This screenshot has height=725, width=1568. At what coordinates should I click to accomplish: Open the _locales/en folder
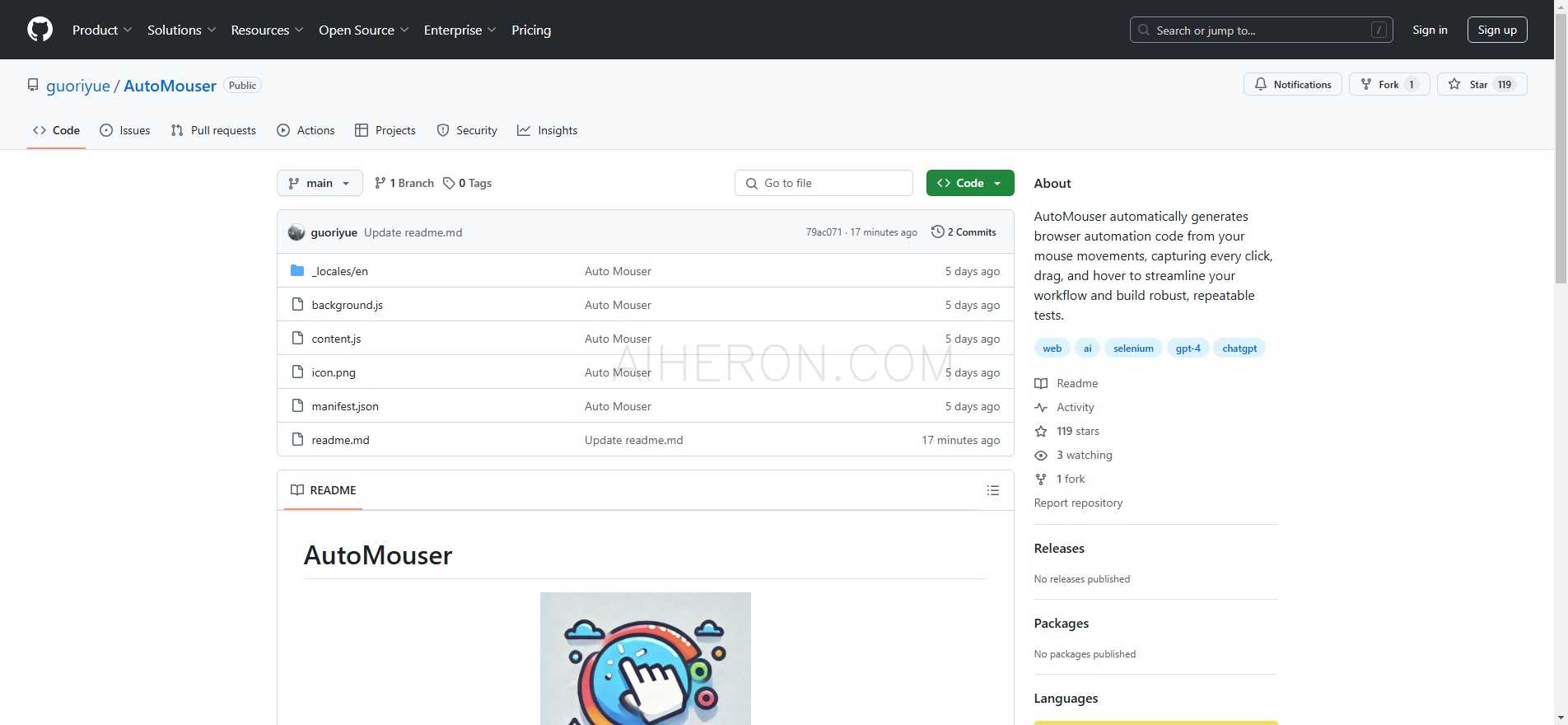pyautogui.click(x=339, y=271)
